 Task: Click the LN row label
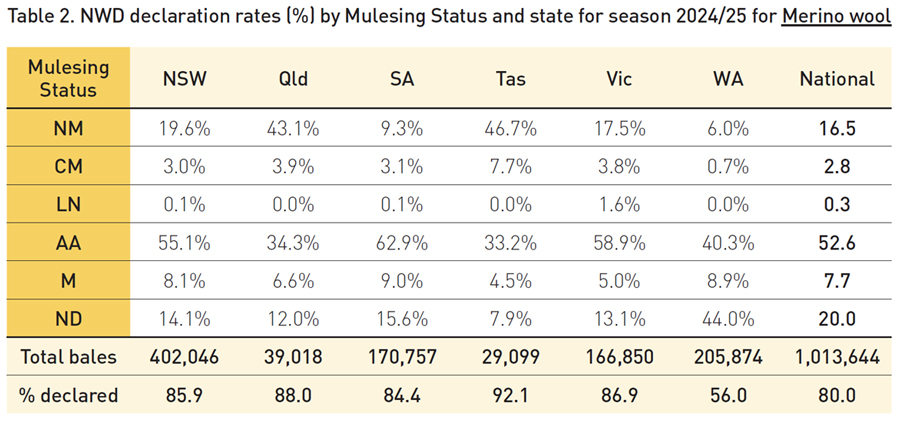[68, 204]
